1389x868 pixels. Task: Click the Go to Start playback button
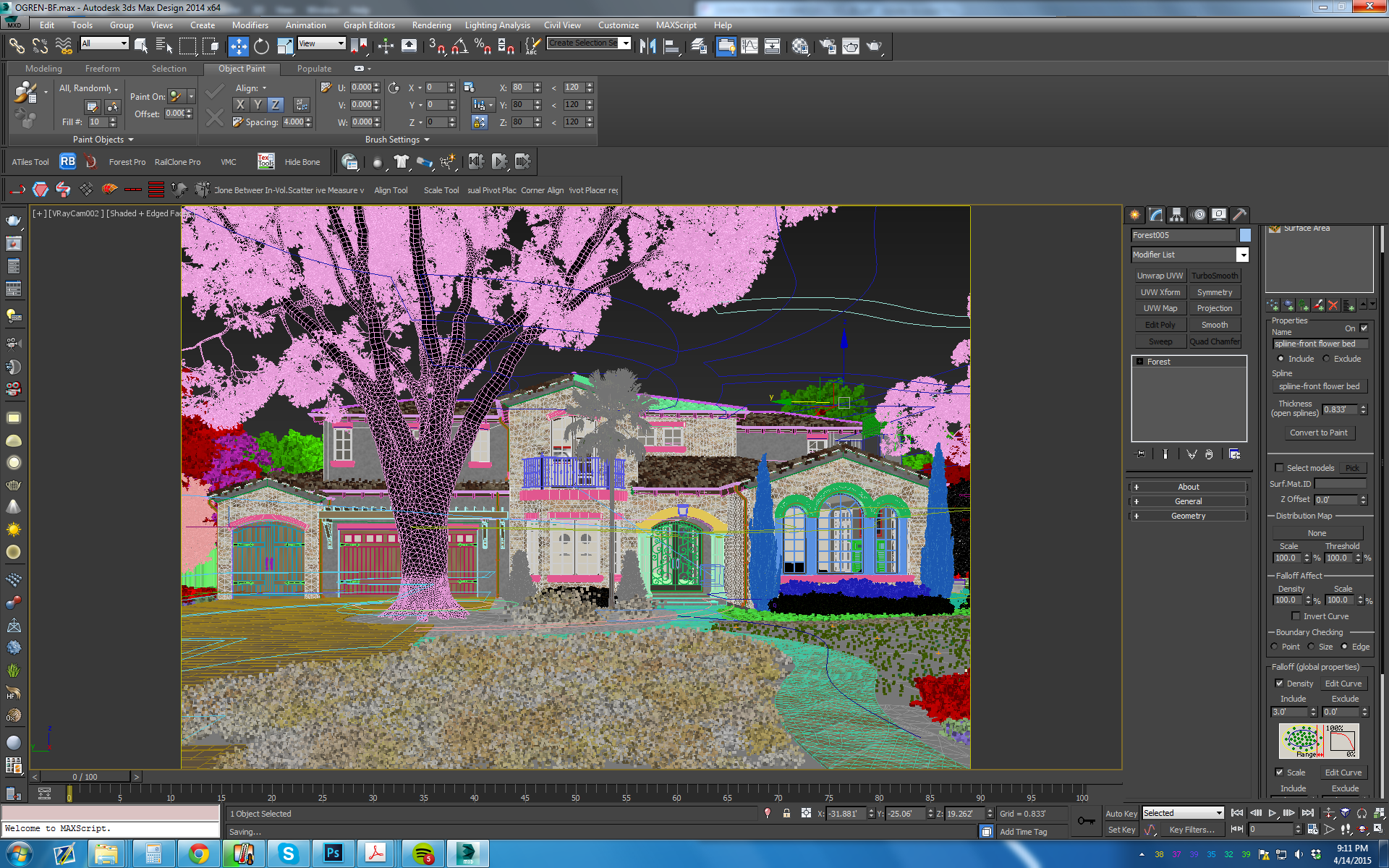(1237, 813)
